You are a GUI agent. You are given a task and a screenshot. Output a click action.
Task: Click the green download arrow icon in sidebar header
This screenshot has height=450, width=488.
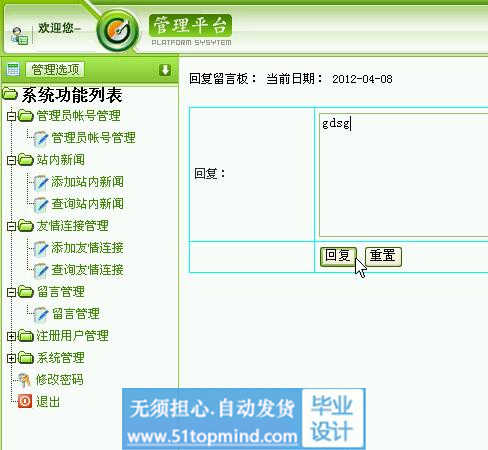tap(165, 70)
